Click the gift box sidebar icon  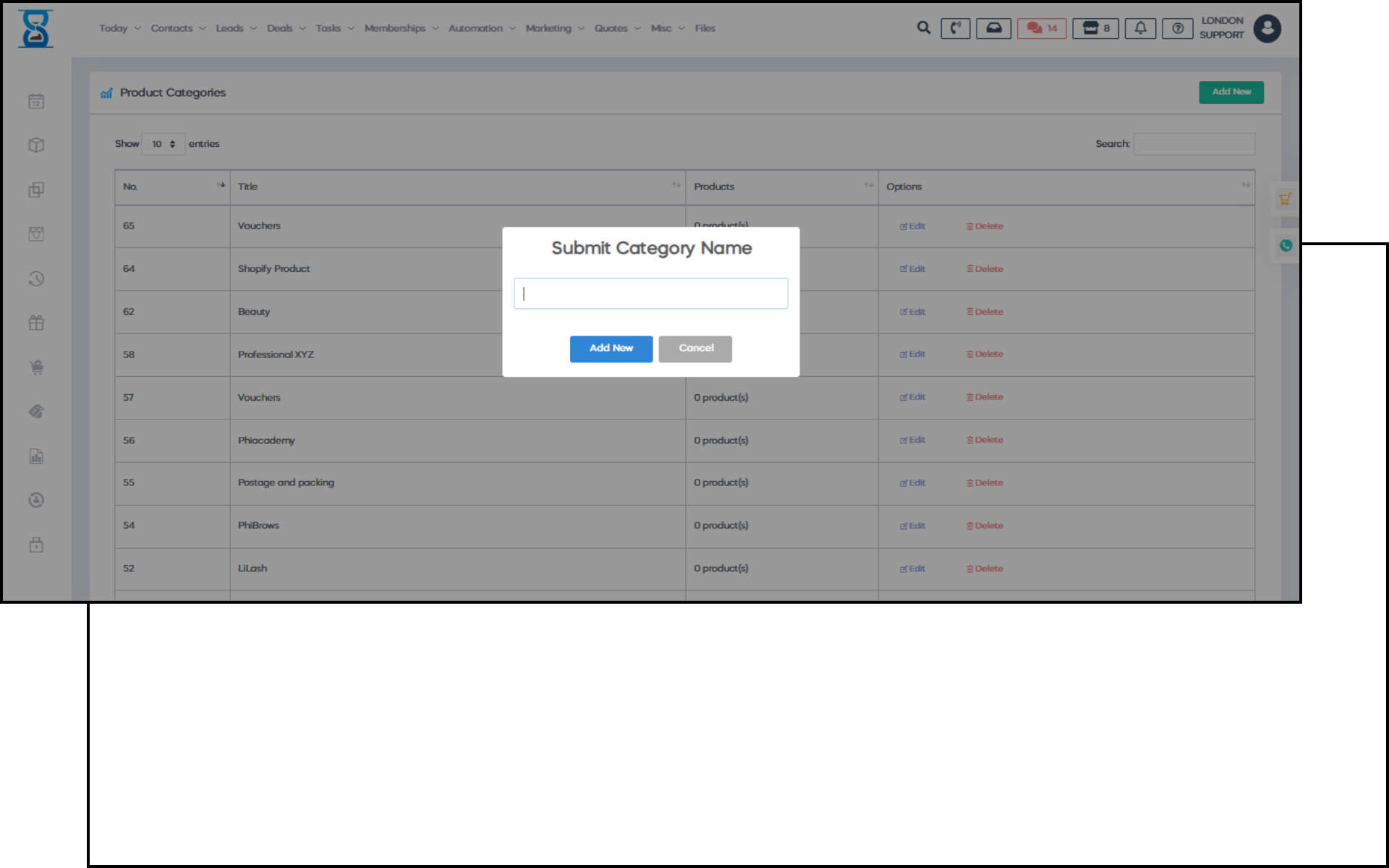(x=36, y=323)
